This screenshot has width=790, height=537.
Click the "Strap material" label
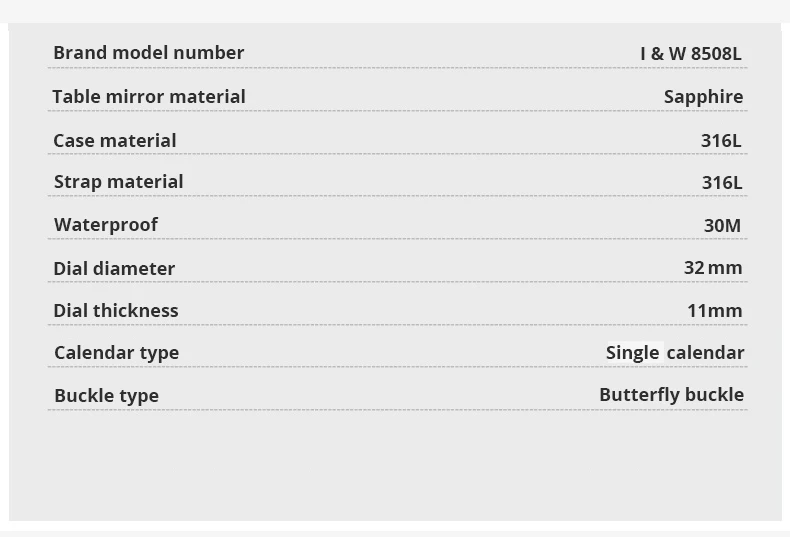(x=118, y=182)
